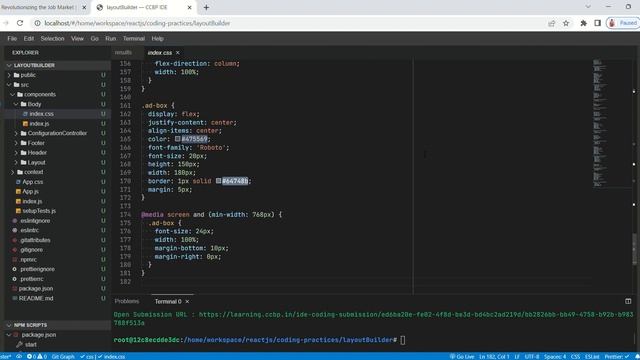
Task: Close the Terminal 0 panel tab
Action: 187,301
